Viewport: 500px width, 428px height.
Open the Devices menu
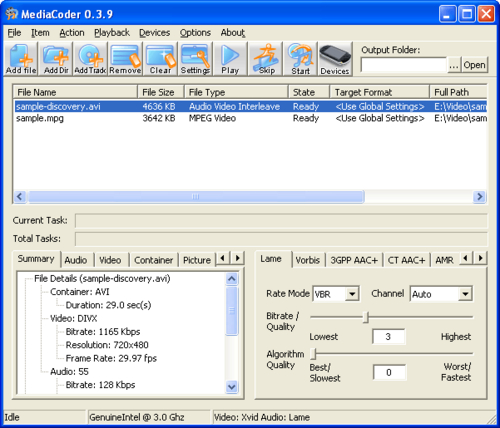point(154,33)
